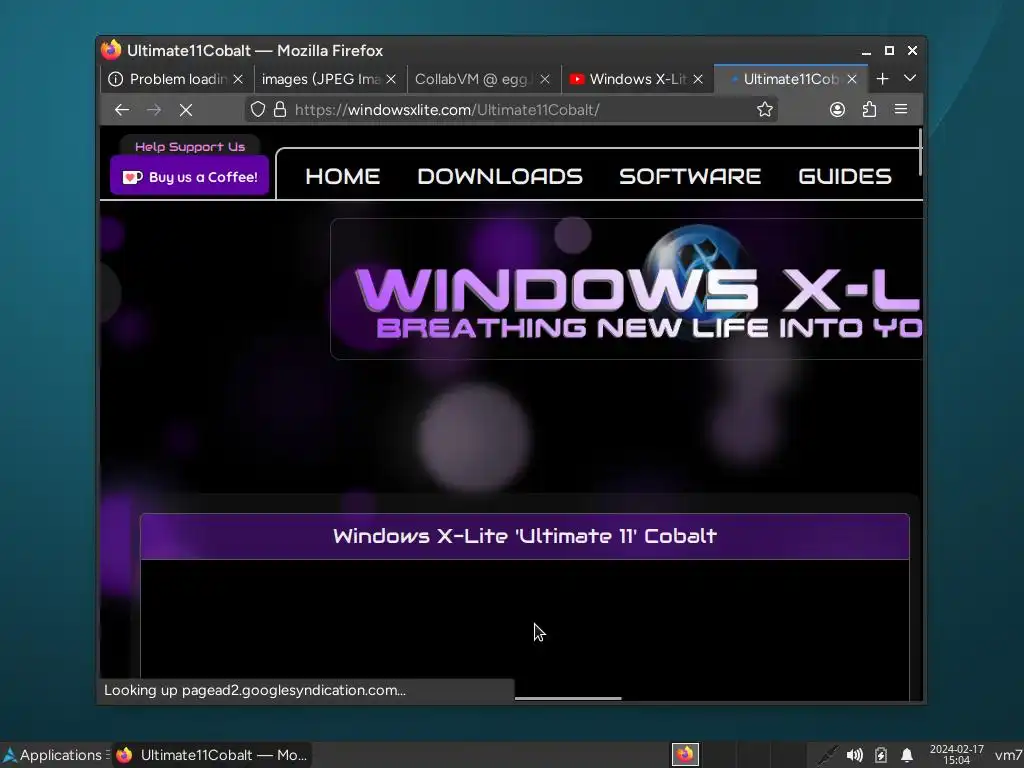Click the Firefox icon in the system tray

click(x=685, y=755)
